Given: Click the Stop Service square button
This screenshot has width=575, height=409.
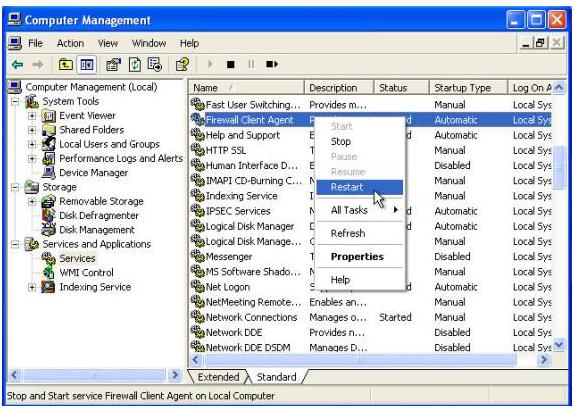Looking at the screenshot, I should [x=230, y=65].
